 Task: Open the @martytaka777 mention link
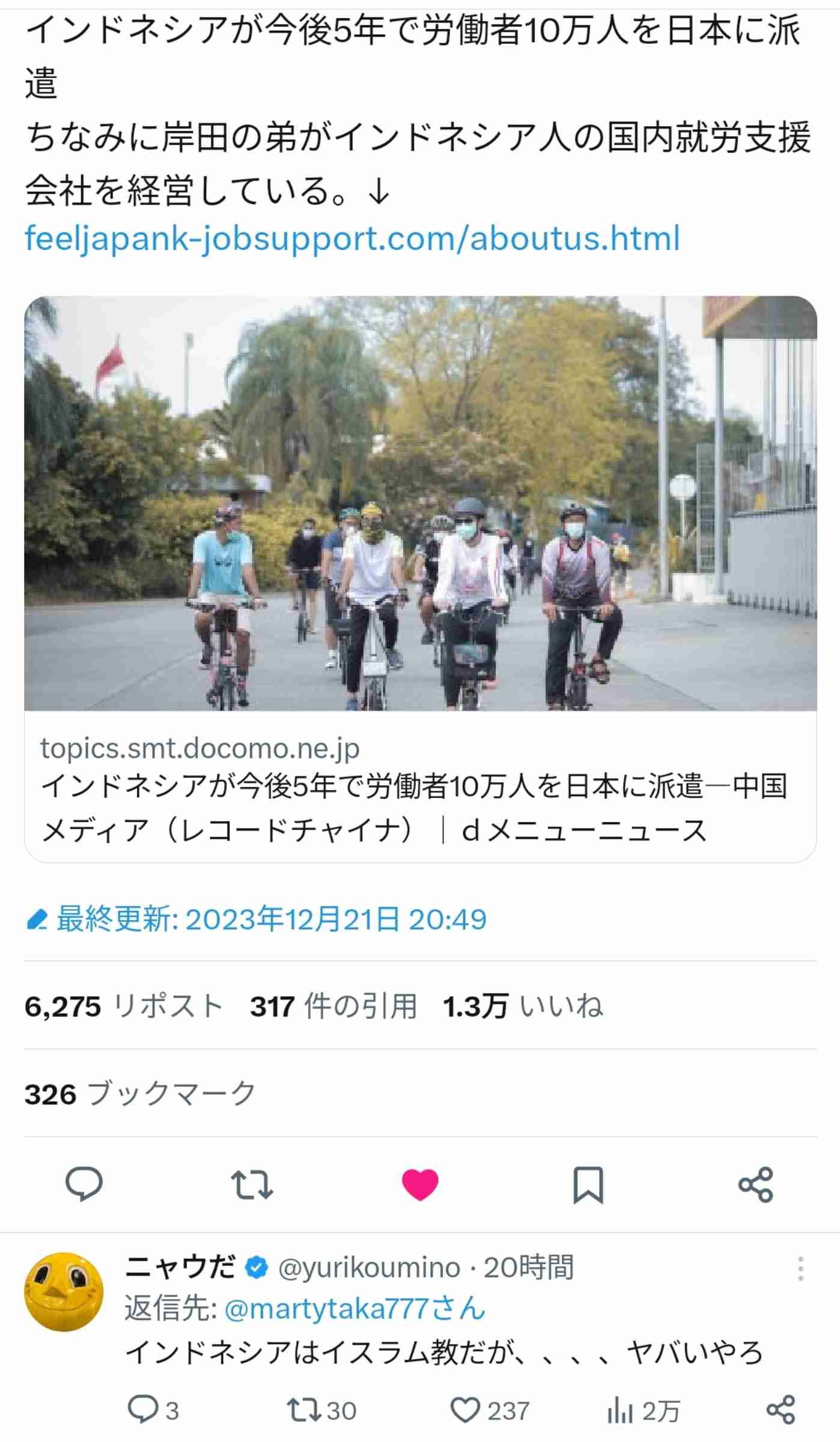(355, 1309)
